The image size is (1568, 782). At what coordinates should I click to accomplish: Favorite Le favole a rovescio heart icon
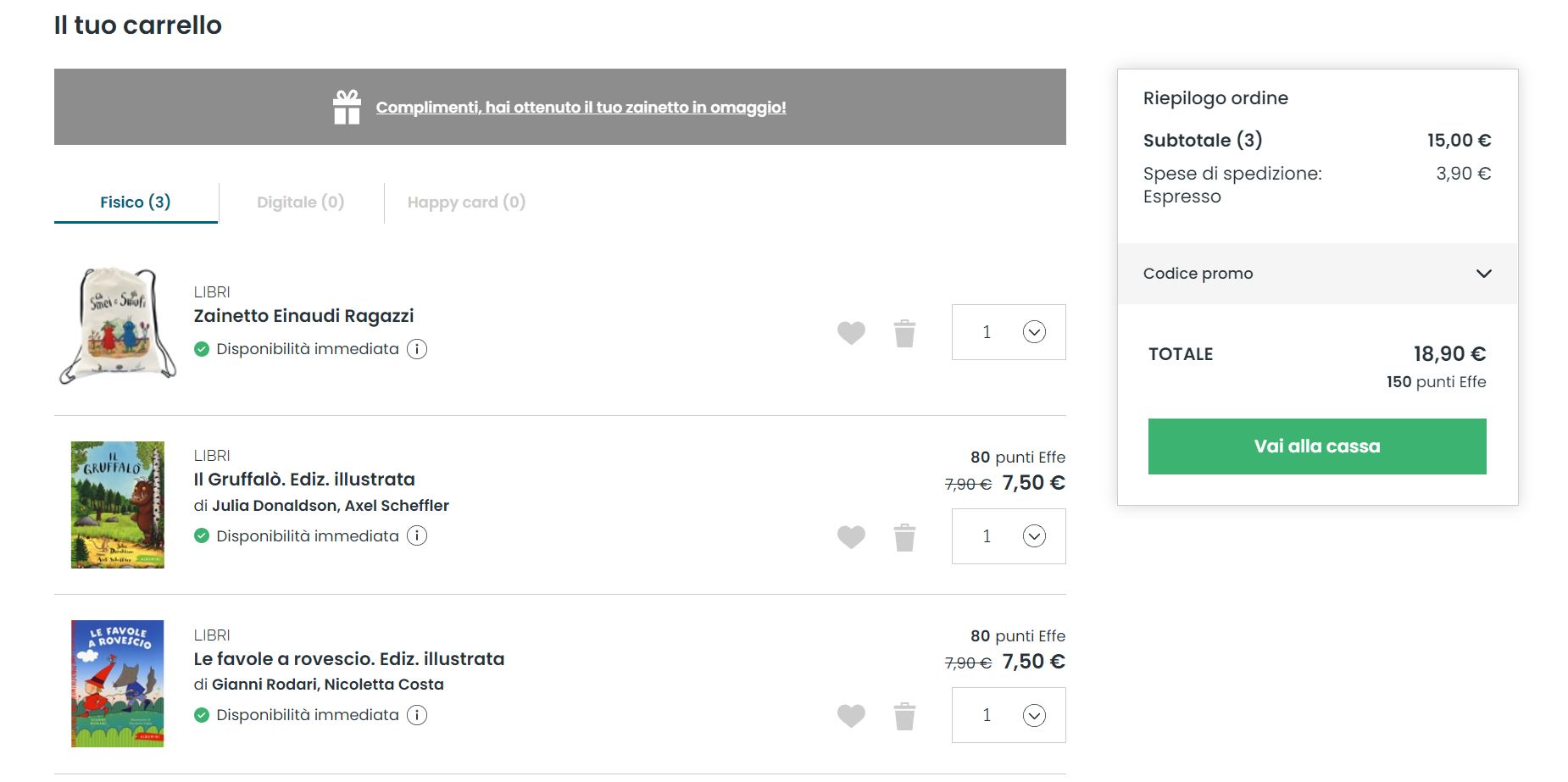[x=851, y=716]
